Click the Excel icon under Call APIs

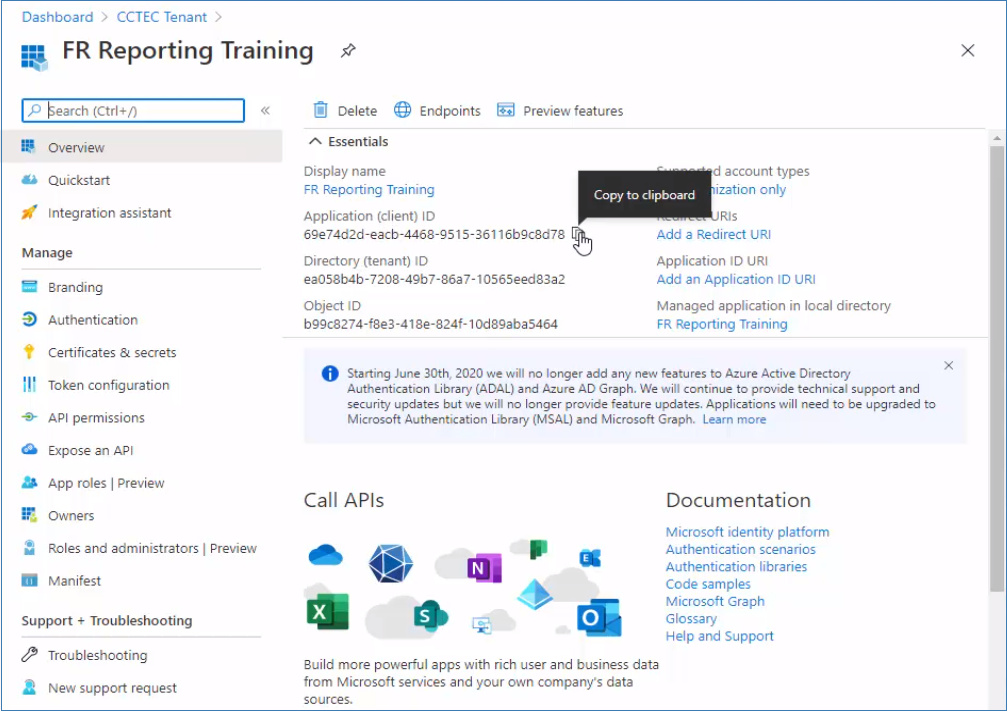point(328,612)
